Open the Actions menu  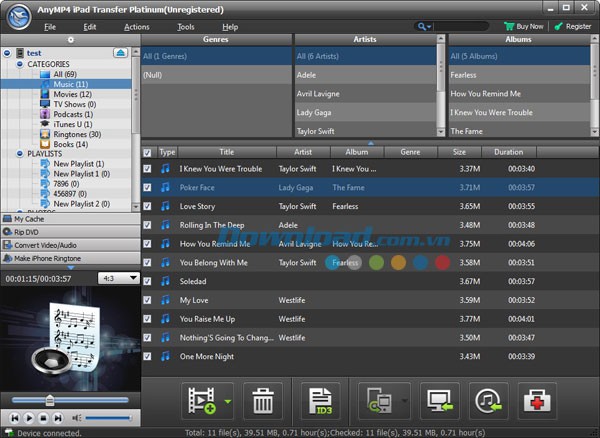[137, 27]
